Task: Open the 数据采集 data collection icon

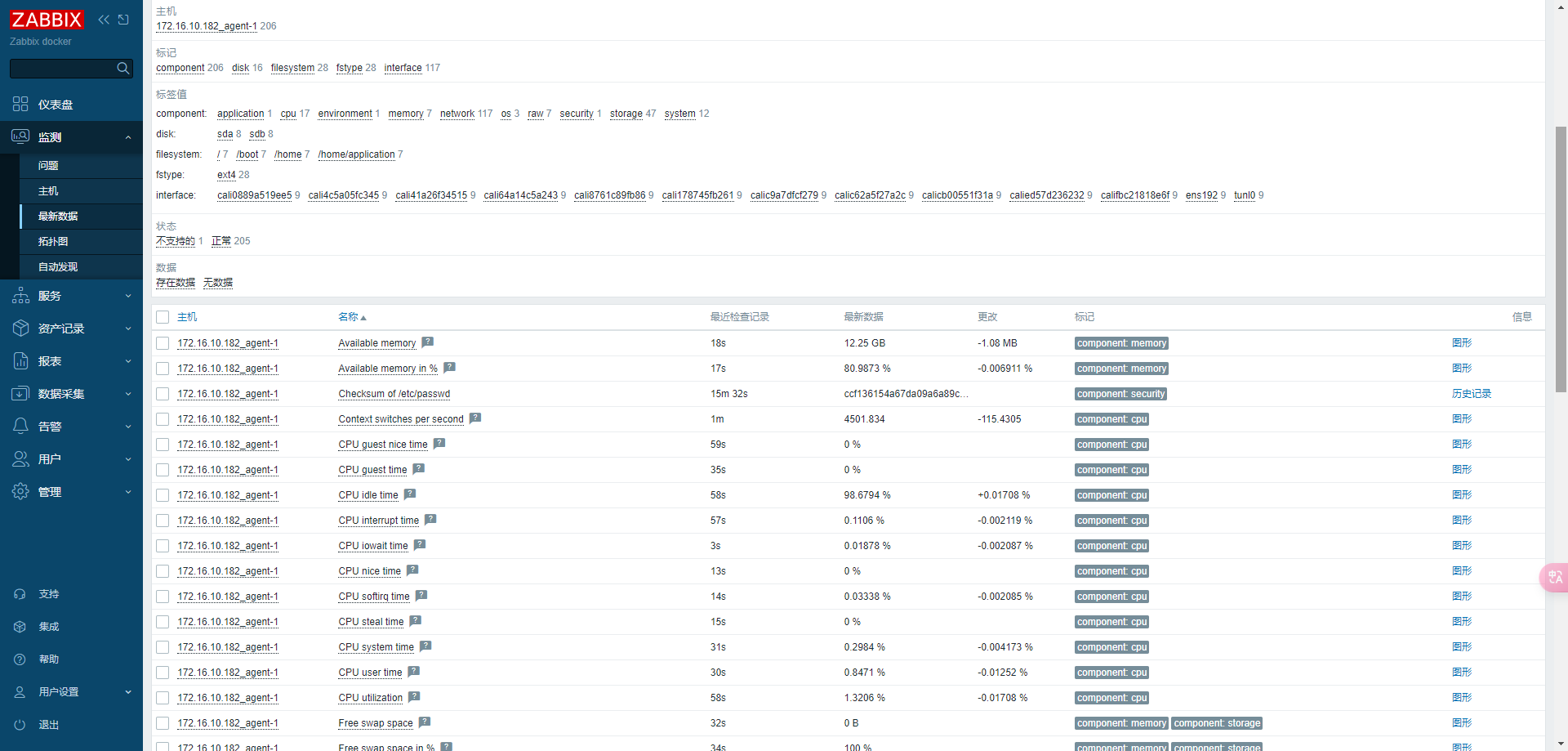Action: 20,393
